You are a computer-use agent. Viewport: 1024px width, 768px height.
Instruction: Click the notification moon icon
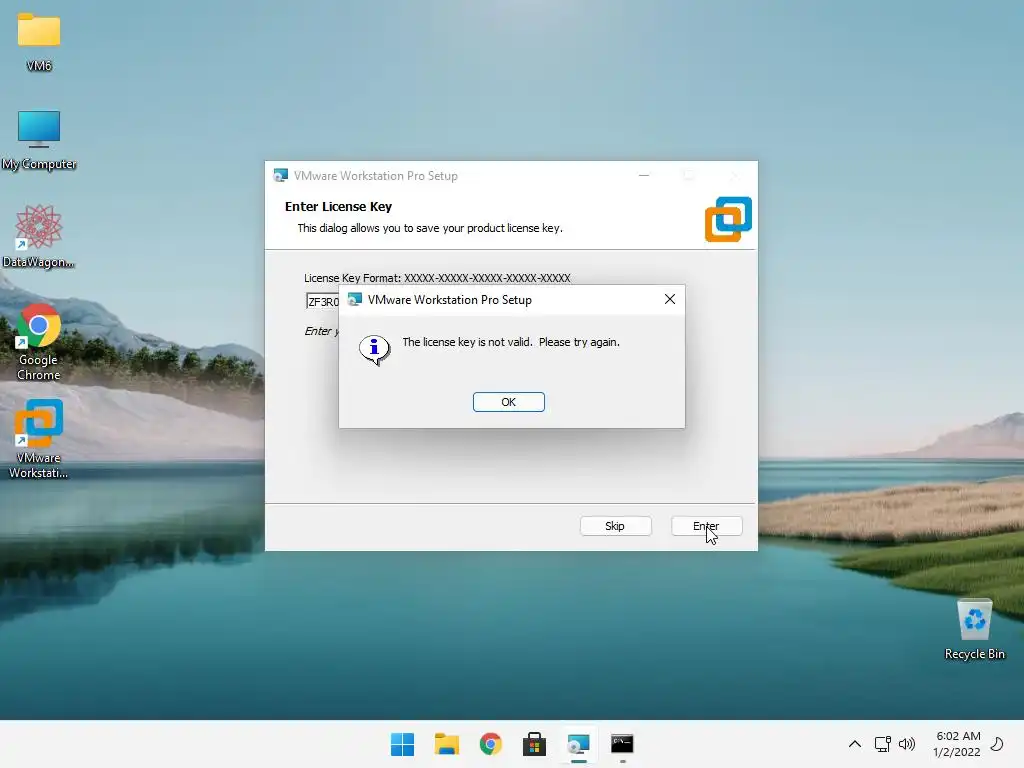pyautogui.click(x=997, y=744)
